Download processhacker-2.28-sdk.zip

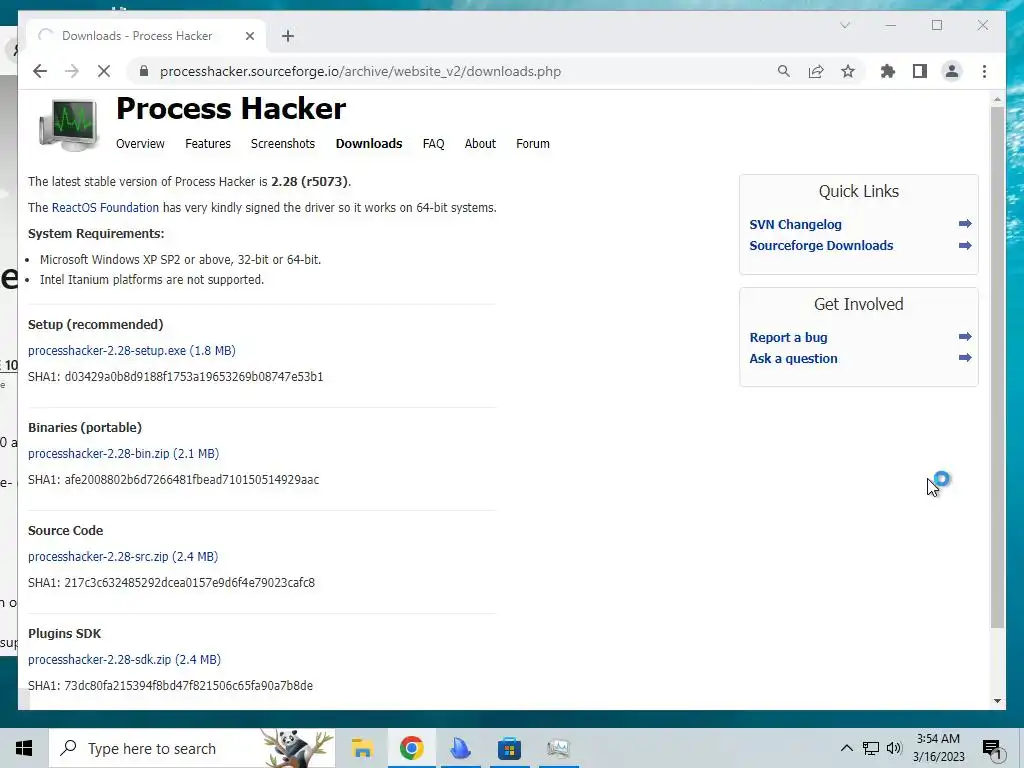click(x=124, y=660)
